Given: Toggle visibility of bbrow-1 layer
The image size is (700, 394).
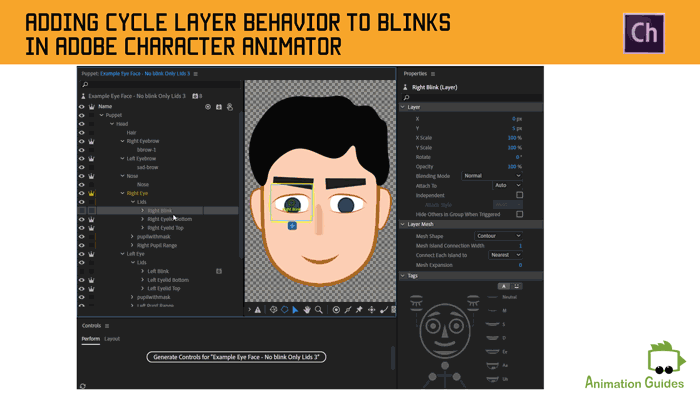Looking at the screenshot, I should (82, 150).
